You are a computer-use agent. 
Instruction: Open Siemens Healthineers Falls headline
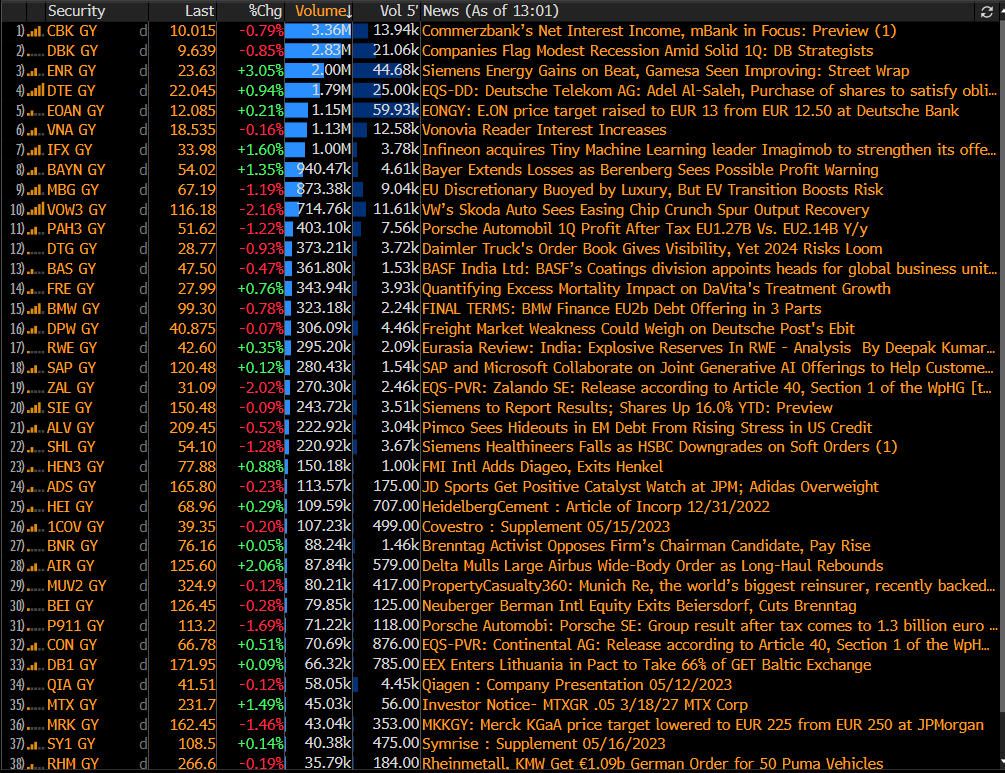pyautogui.click(x=660, y=447)
